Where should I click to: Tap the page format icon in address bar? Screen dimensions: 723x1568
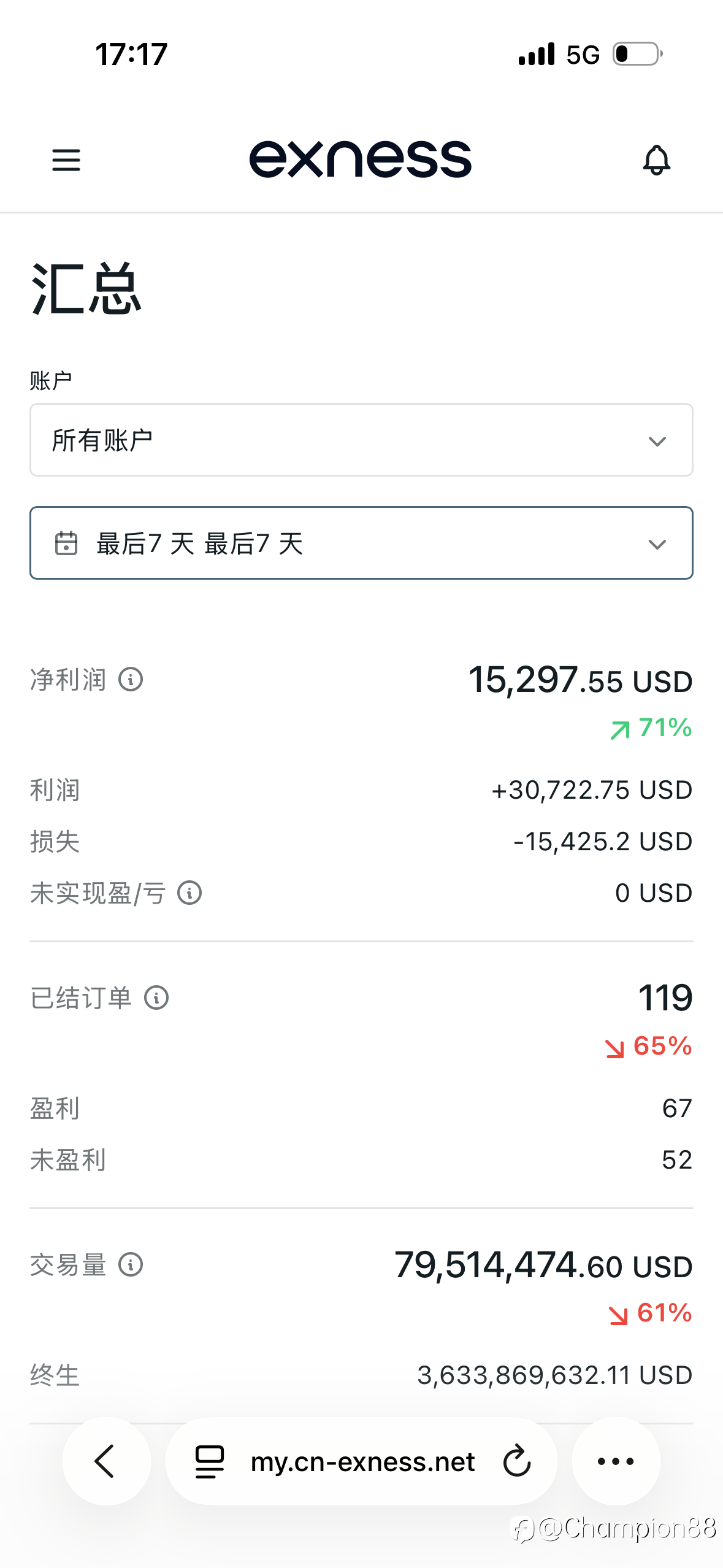tap(210, 1461)
